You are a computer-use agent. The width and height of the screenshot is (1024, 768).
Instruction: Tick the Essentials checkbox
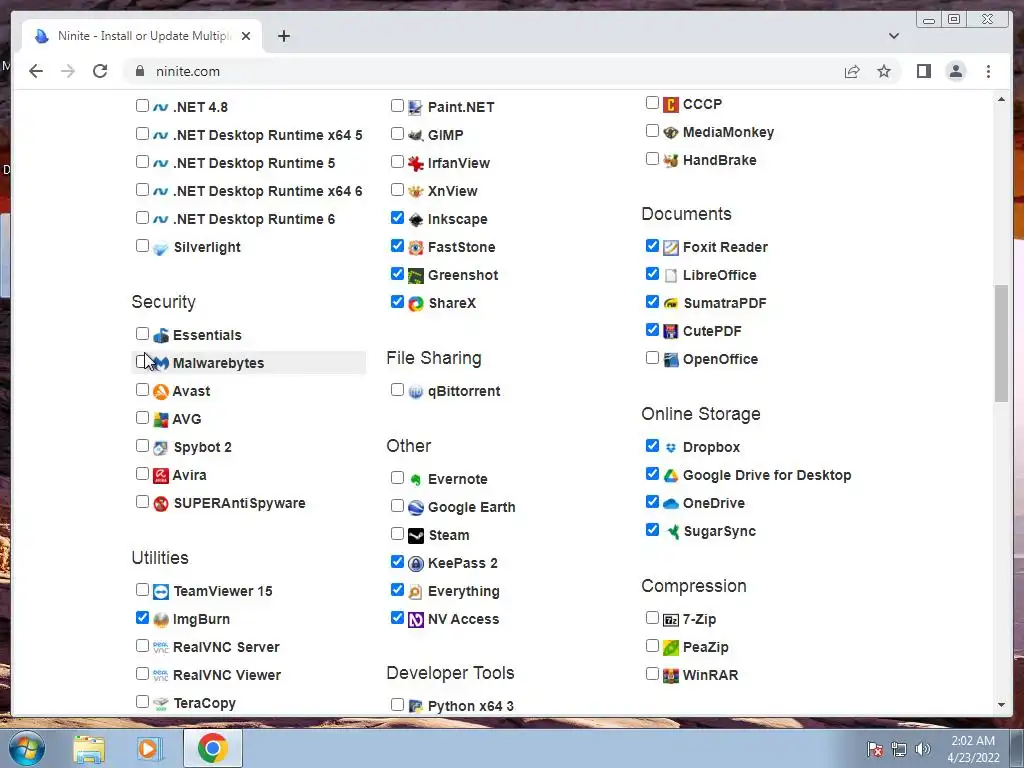click(142, 334)
